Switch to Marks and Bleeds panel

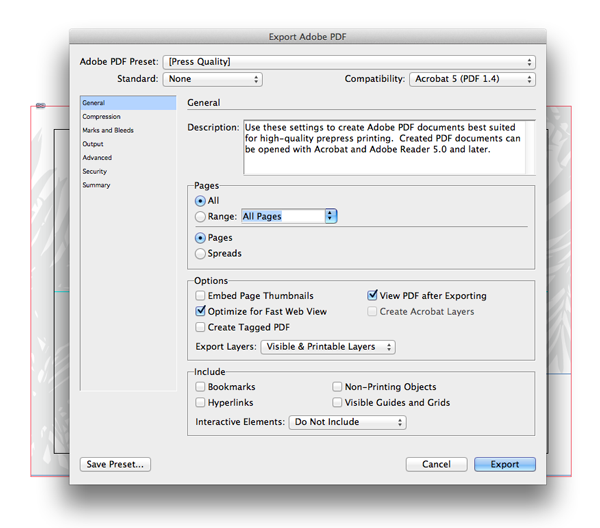tap(128, 130)
